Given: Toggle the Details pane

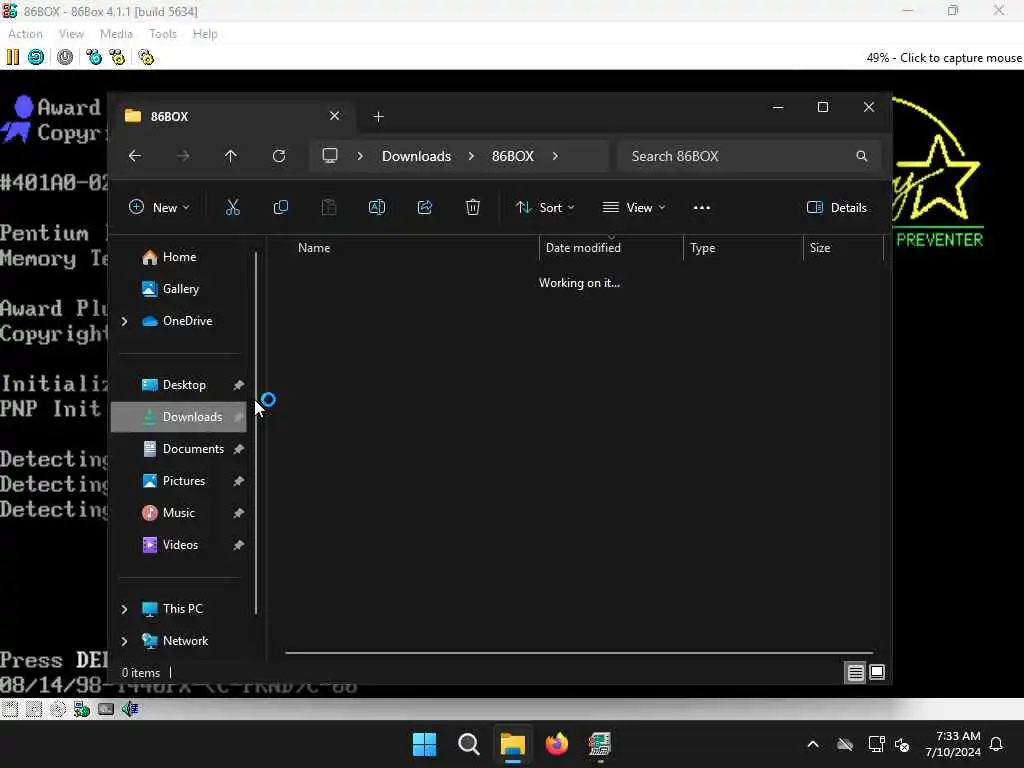Looking at the screenshot, I should tap(837, 208).
